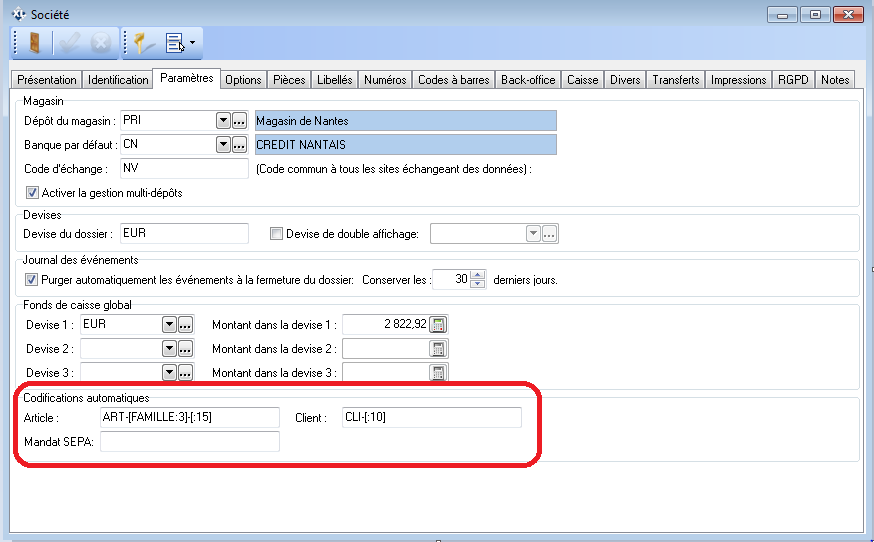Go to the RGPD tab
This screenshot has height=542, width=874.
click(794, 80)
